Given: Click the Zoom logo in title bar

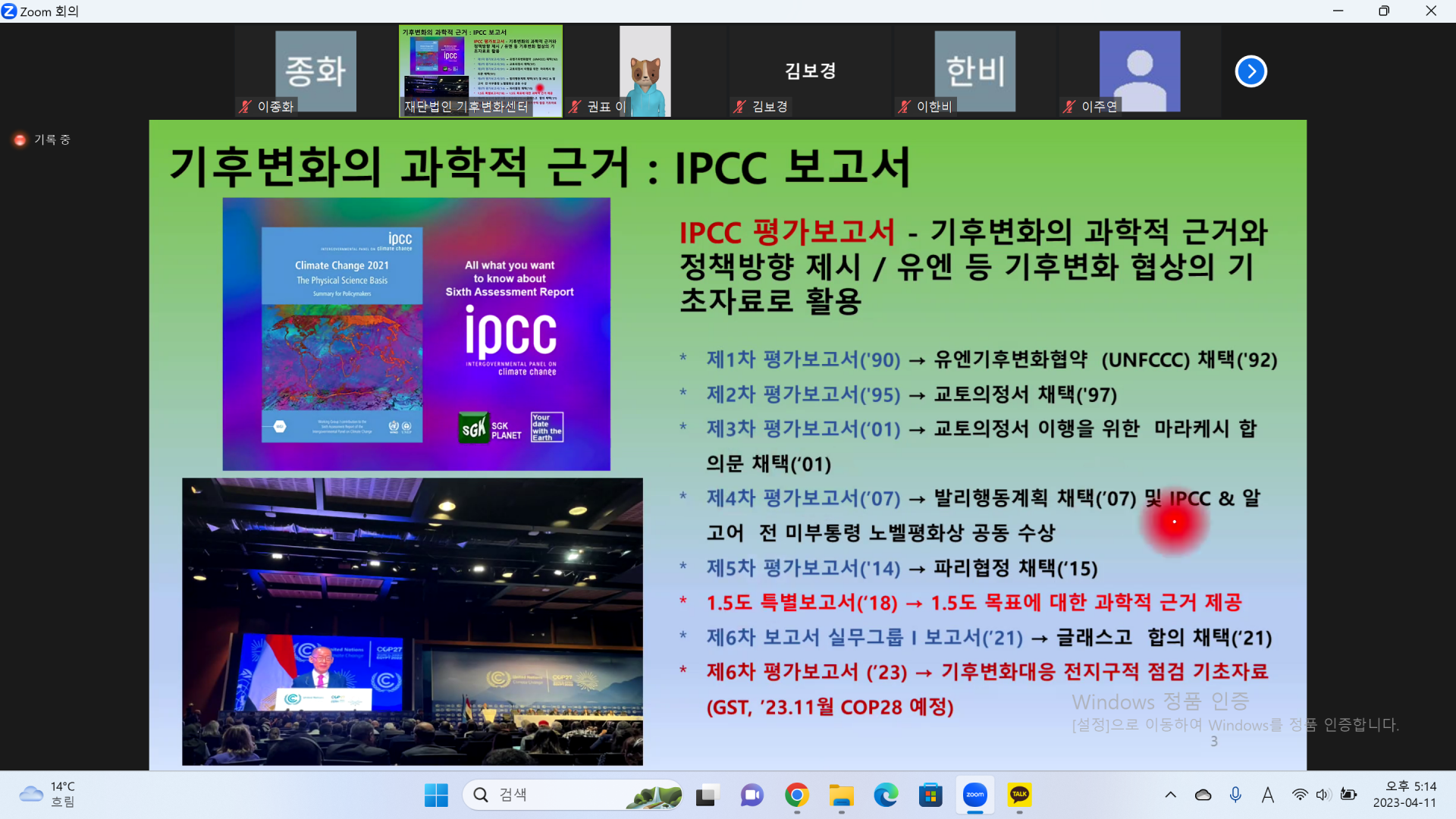Looking at the screenshot, I should point(9,11).
